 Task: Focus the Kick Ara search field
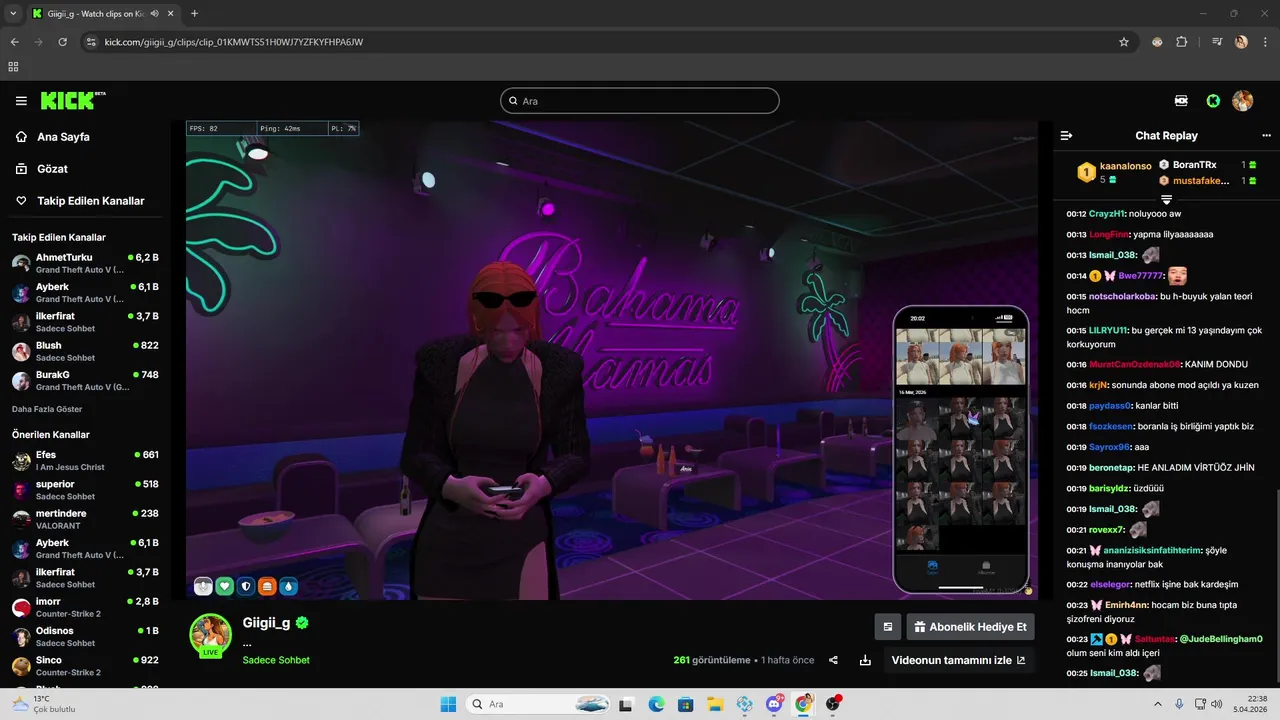[x=640, y=101]
